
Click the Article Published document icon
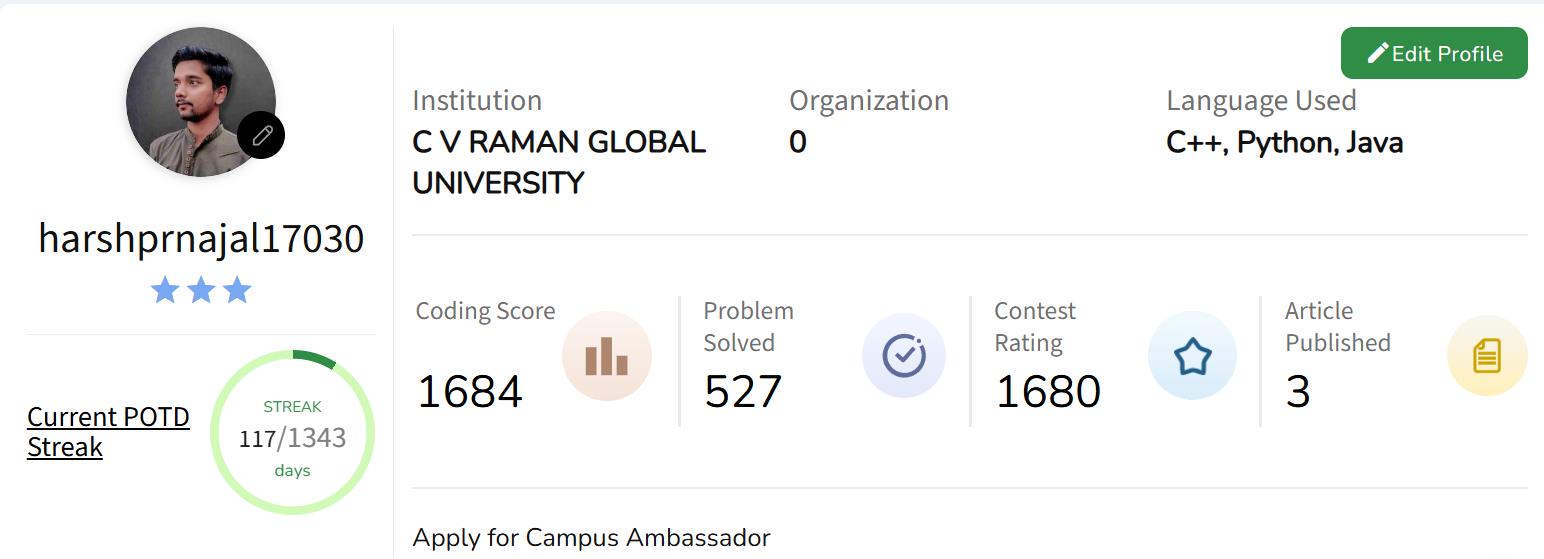tap(1487, 355)
